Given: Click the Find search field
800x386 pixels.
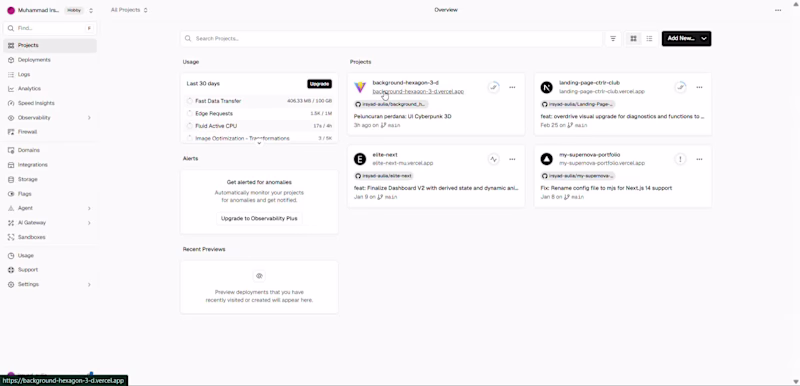Looking at the screenshot, I should [49, 28].
